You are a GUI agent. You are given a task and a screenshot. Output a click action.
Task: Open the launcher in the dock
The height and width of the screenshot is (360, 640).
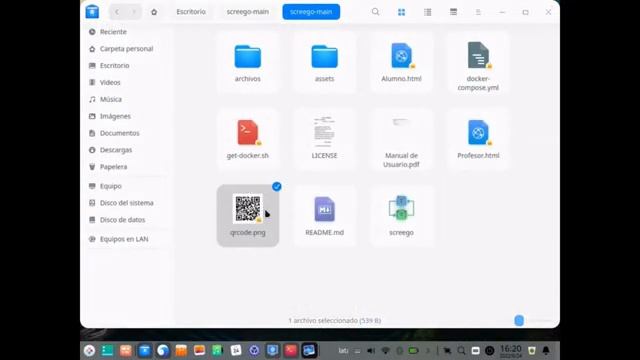tap(89, 350)
